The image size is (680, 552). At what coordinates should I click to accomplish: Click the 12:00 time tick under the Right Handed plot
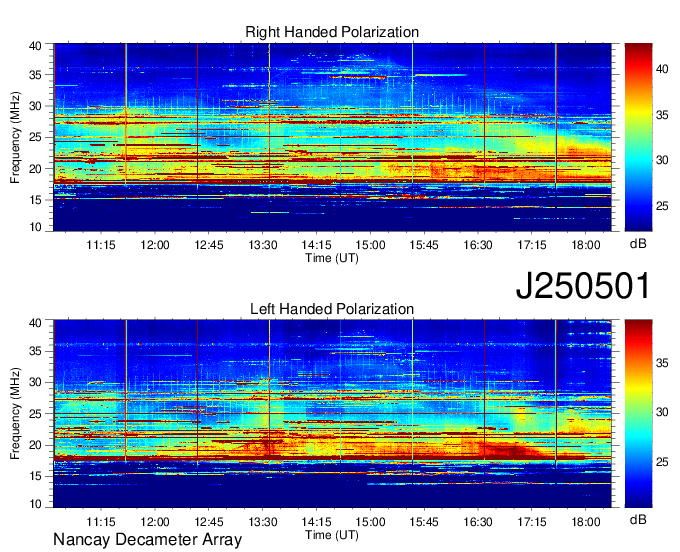[x=155, y=245]
